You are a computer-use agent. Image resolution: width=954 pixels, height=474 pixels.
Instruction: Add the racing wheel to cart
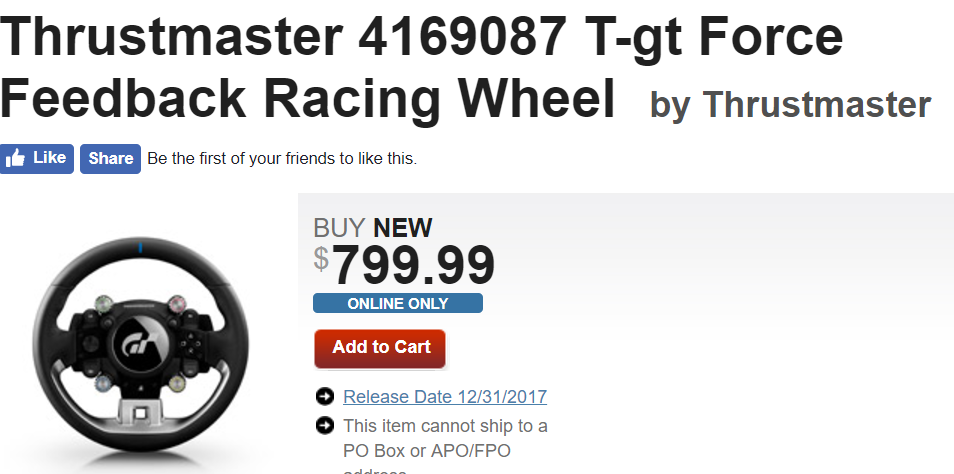(x=380, y=349)
